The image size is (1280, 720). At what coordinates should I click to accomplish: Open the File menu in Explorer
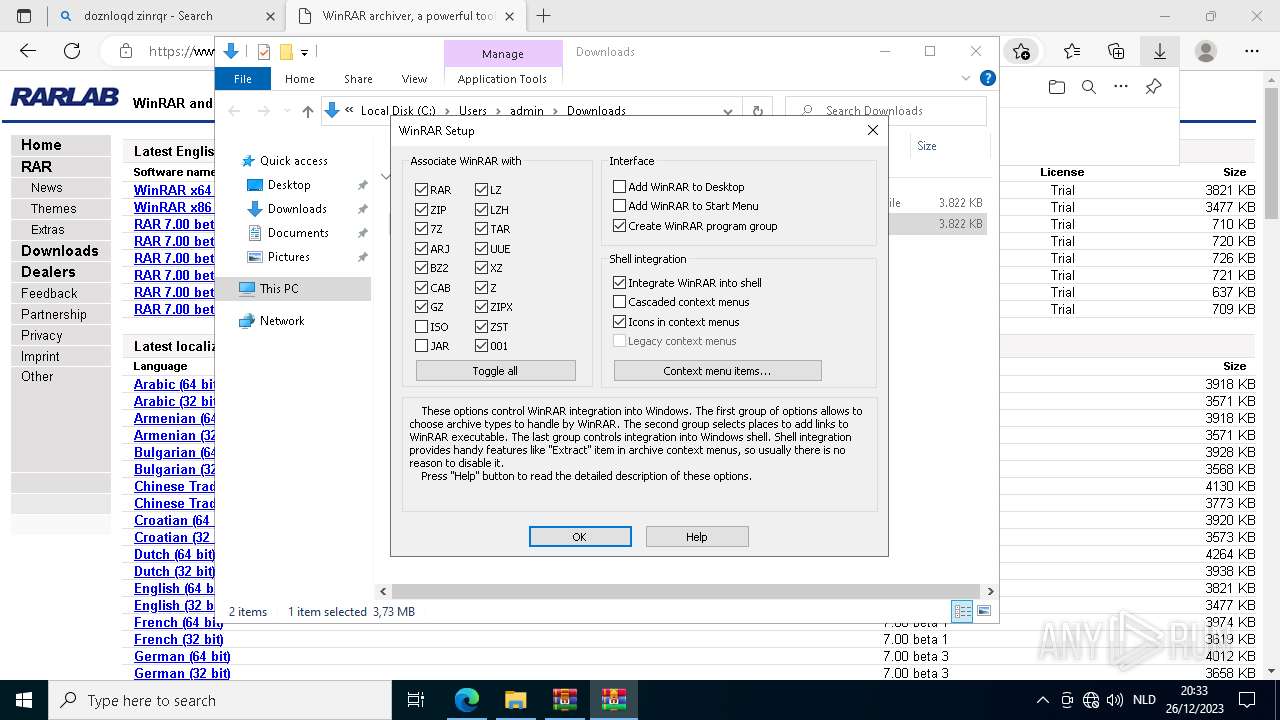pyautogui.click(x=242, y=79)
